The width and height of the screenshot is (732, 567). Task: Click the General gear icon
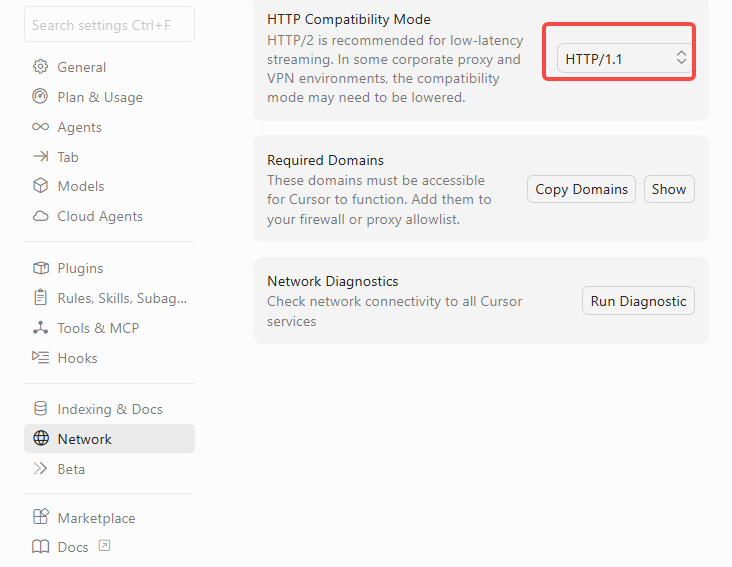pos(41,67)
